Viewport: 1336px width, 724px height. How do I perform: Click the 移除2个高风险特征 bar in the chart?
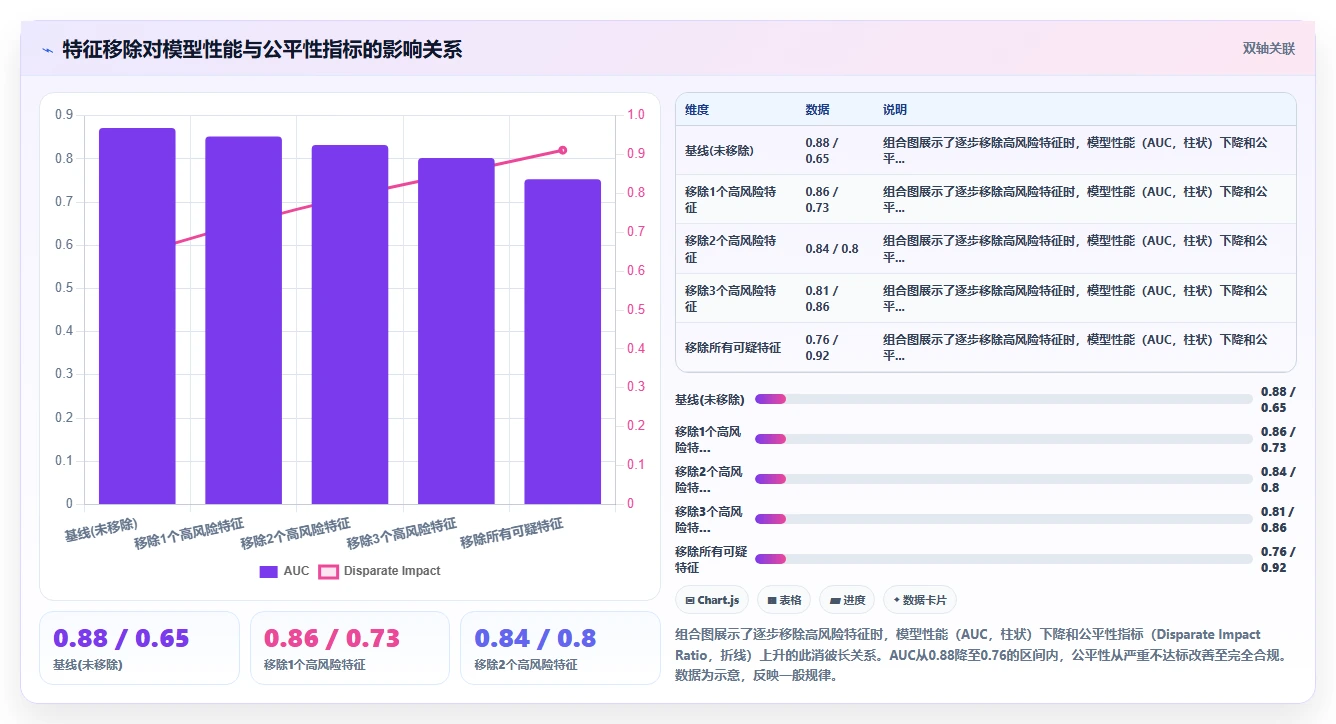tap(350, 325)
